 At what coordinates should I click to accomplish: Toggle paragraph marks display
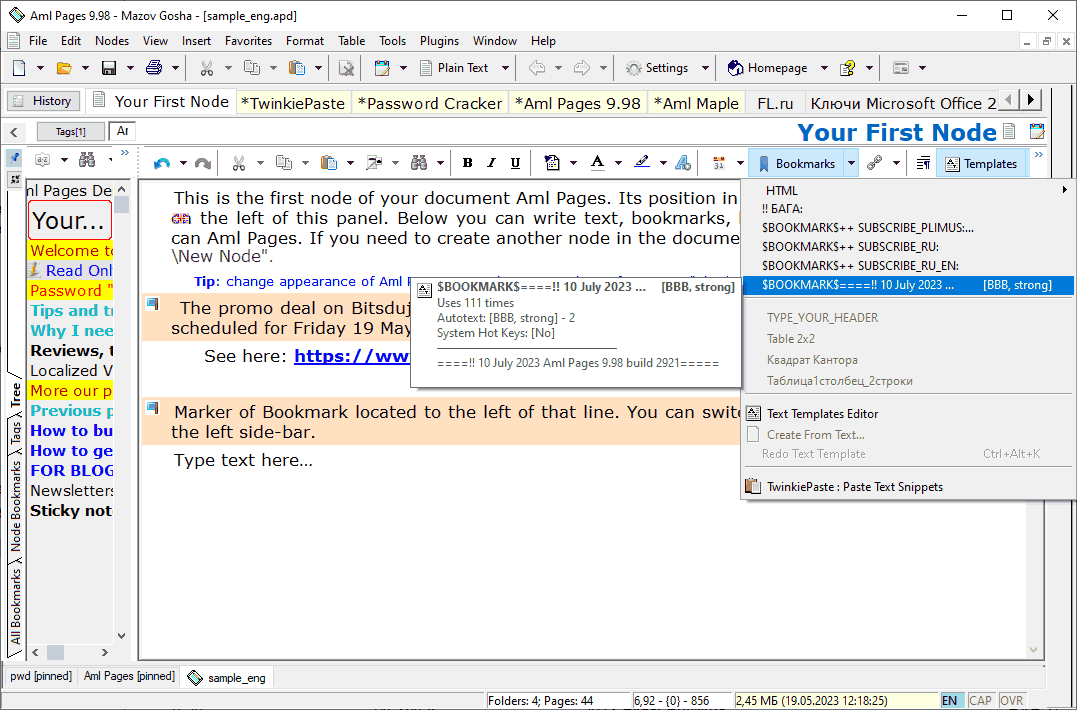[924, 163]
